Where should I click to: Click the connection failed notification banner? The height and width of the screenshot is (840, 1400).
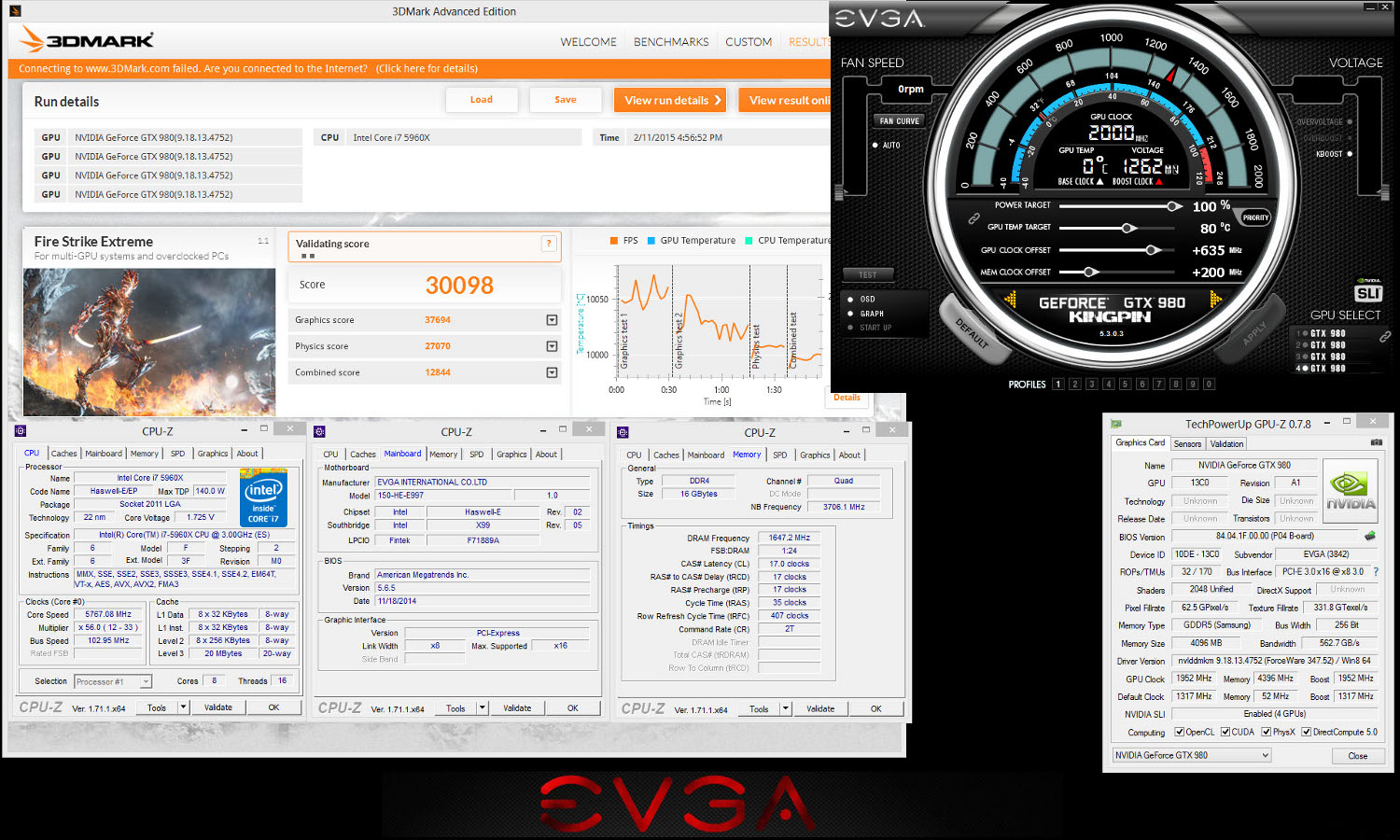(418, 68)
